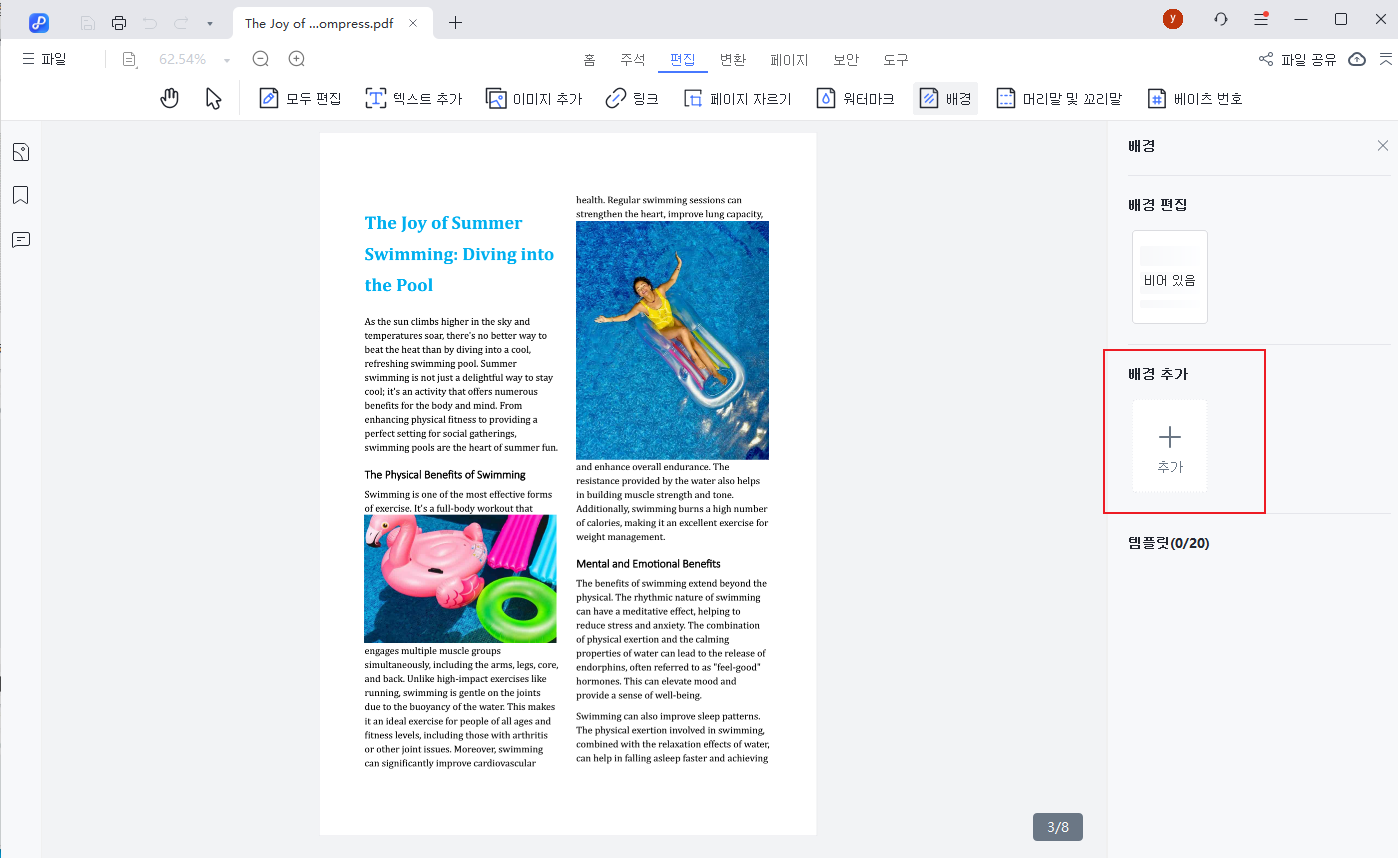Open the File (파일) menu
1398x858 pixels.
tap(44, 59)
